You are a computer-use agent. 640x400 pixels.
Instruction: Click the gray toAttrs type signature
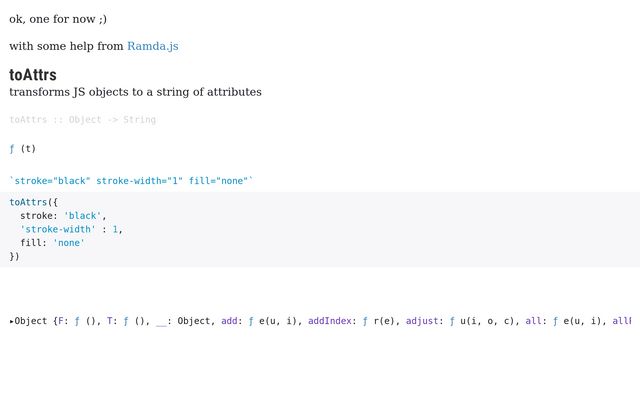82,120
